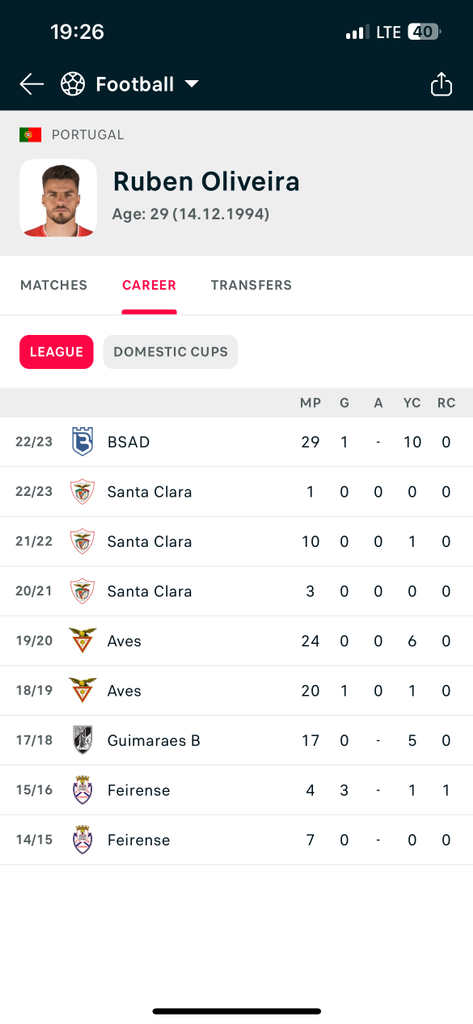Tap Guimaraes B club crest
The image size is (473, 1024).
82,740
